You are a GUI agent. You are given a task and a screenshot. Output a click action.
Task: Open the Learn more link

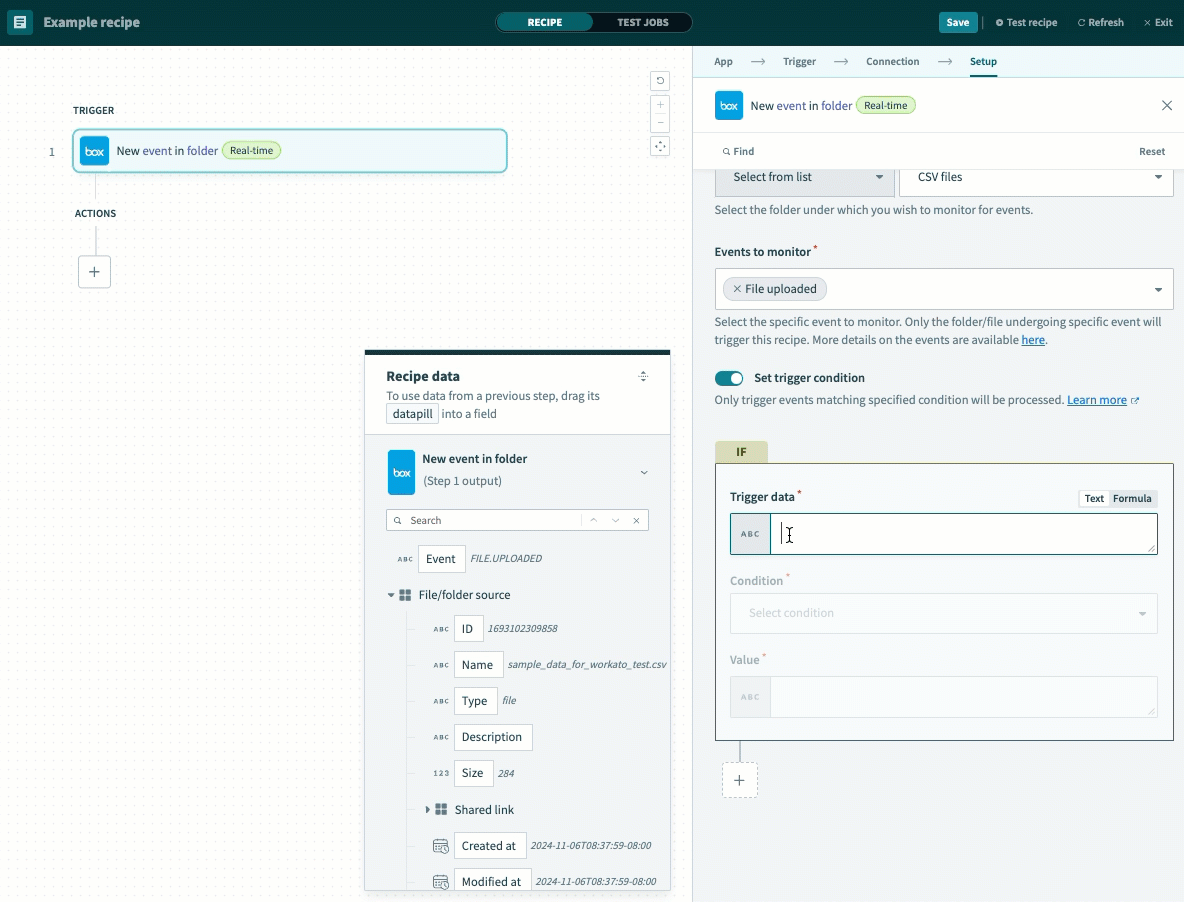[x=1097, y=400]
